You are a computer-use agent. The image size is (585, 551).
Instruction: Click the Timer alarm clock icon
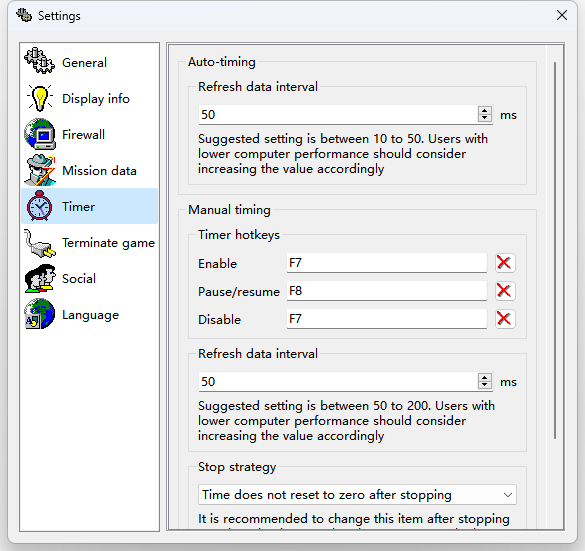(x=40, y=206)
